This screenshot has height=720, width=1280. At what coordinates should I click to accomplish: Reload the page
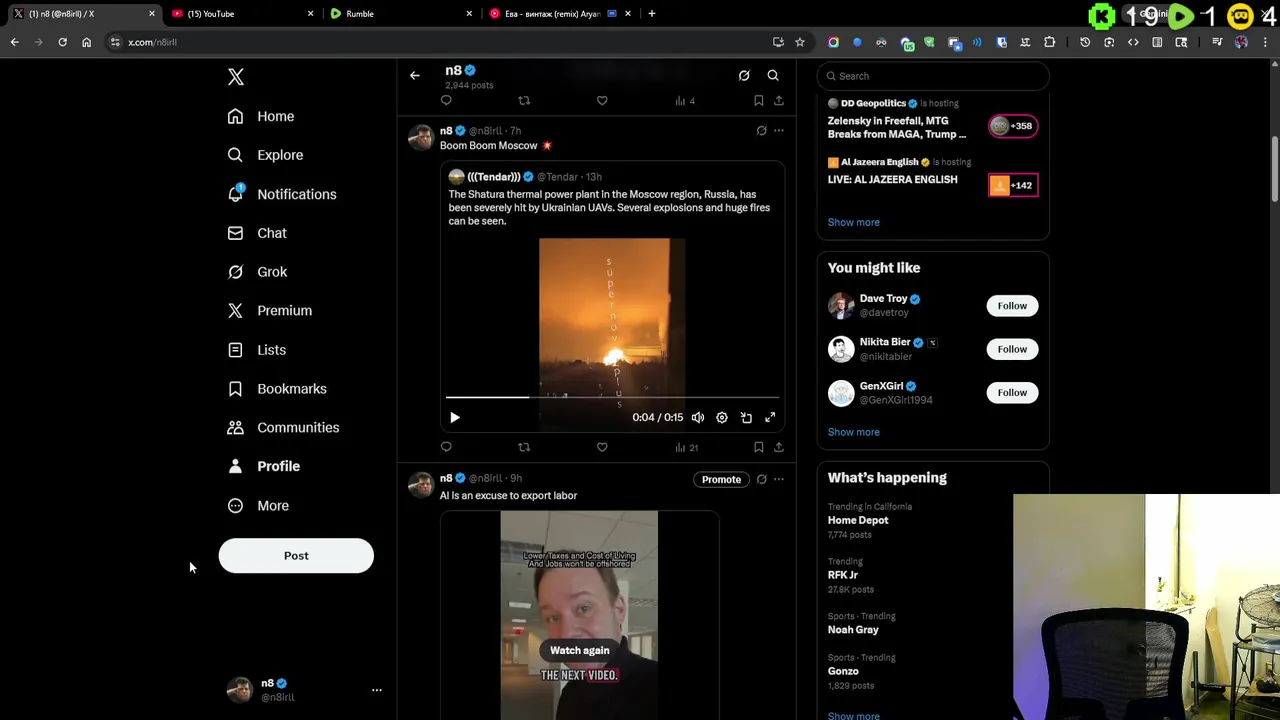pos(62,42)
